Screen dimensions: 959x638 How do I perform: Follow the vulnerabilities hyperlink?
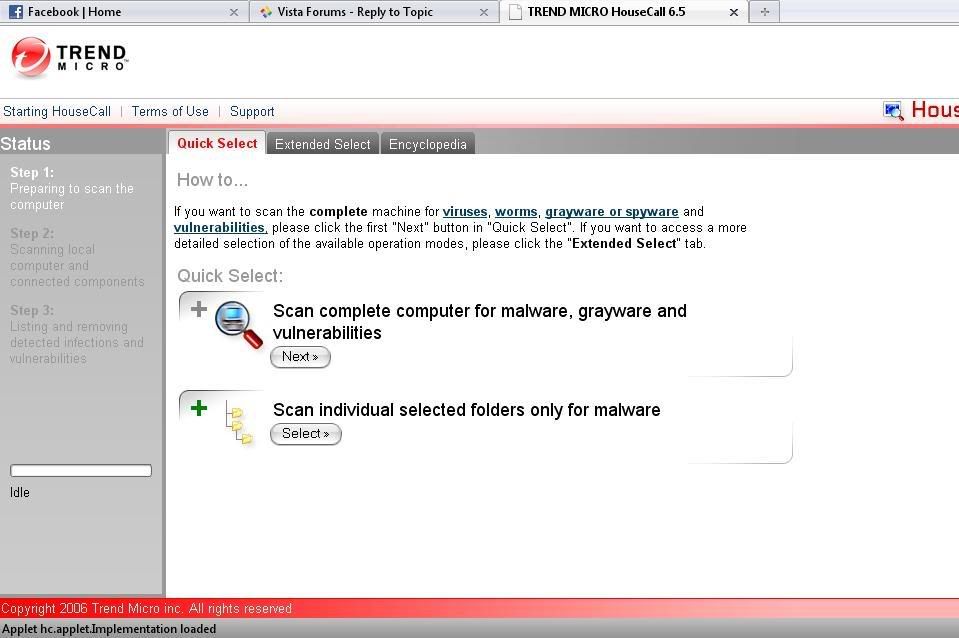pos(220,228)
